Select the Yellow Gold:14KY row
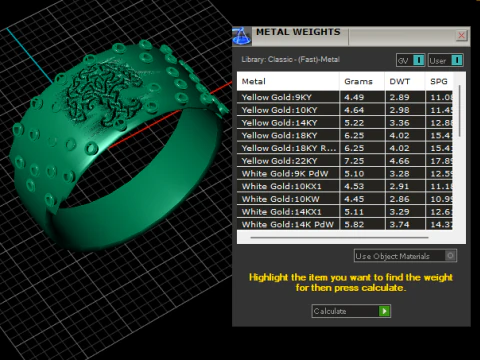 pos(345,123)
